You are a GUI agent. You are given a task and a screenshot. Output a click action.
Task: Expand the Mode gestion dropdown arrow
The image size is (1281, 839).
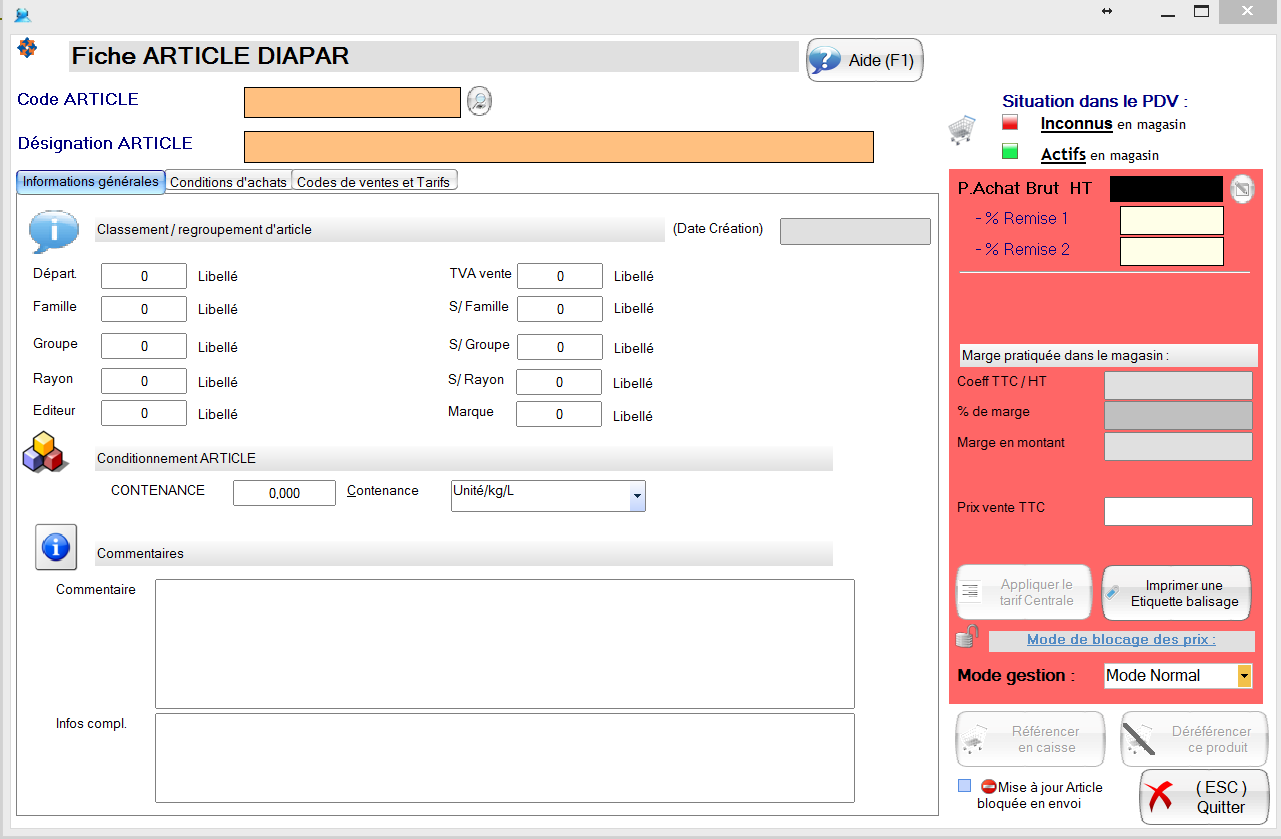coord(1244,676)
